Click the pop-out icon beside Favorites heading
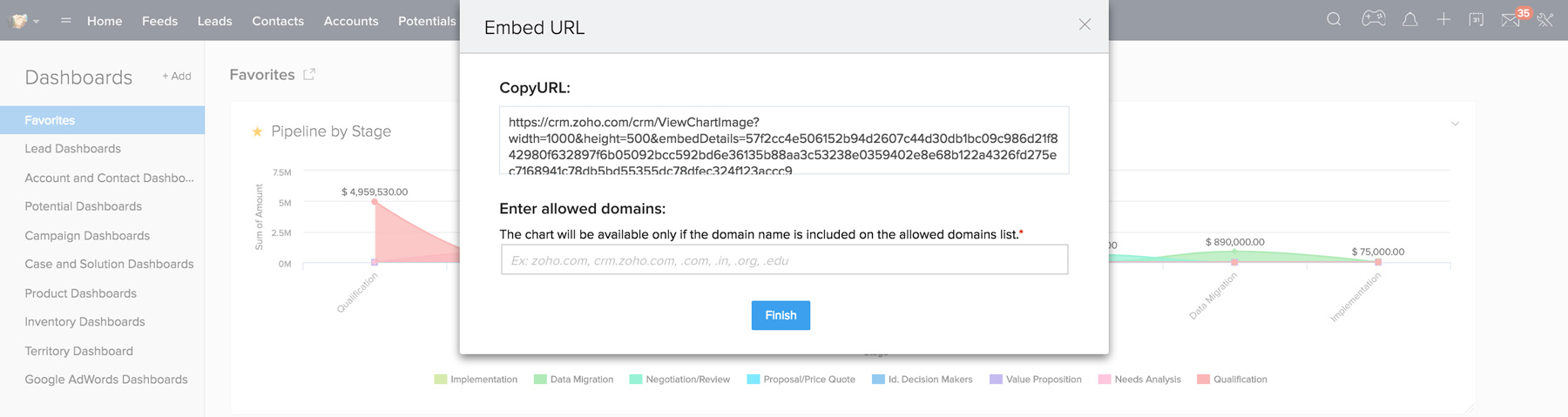Viewport: 1568px width, 417px height. (309, 75)
